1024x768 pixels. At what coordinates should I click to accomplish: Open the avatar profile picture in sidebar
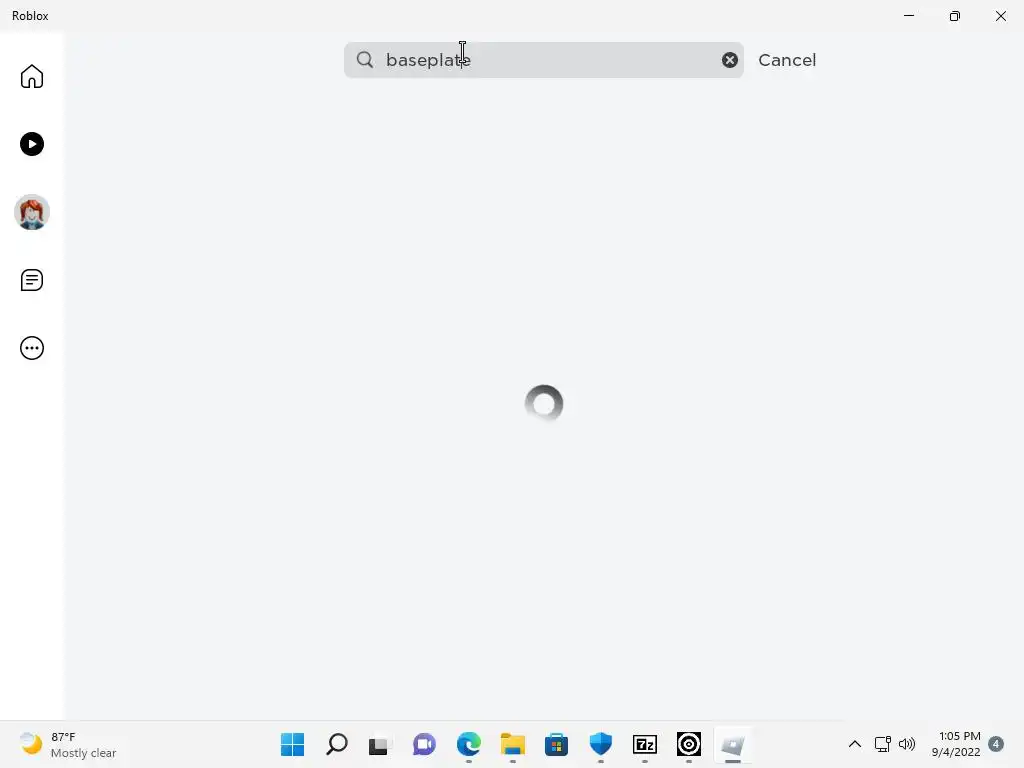click(x=31, y=212)
